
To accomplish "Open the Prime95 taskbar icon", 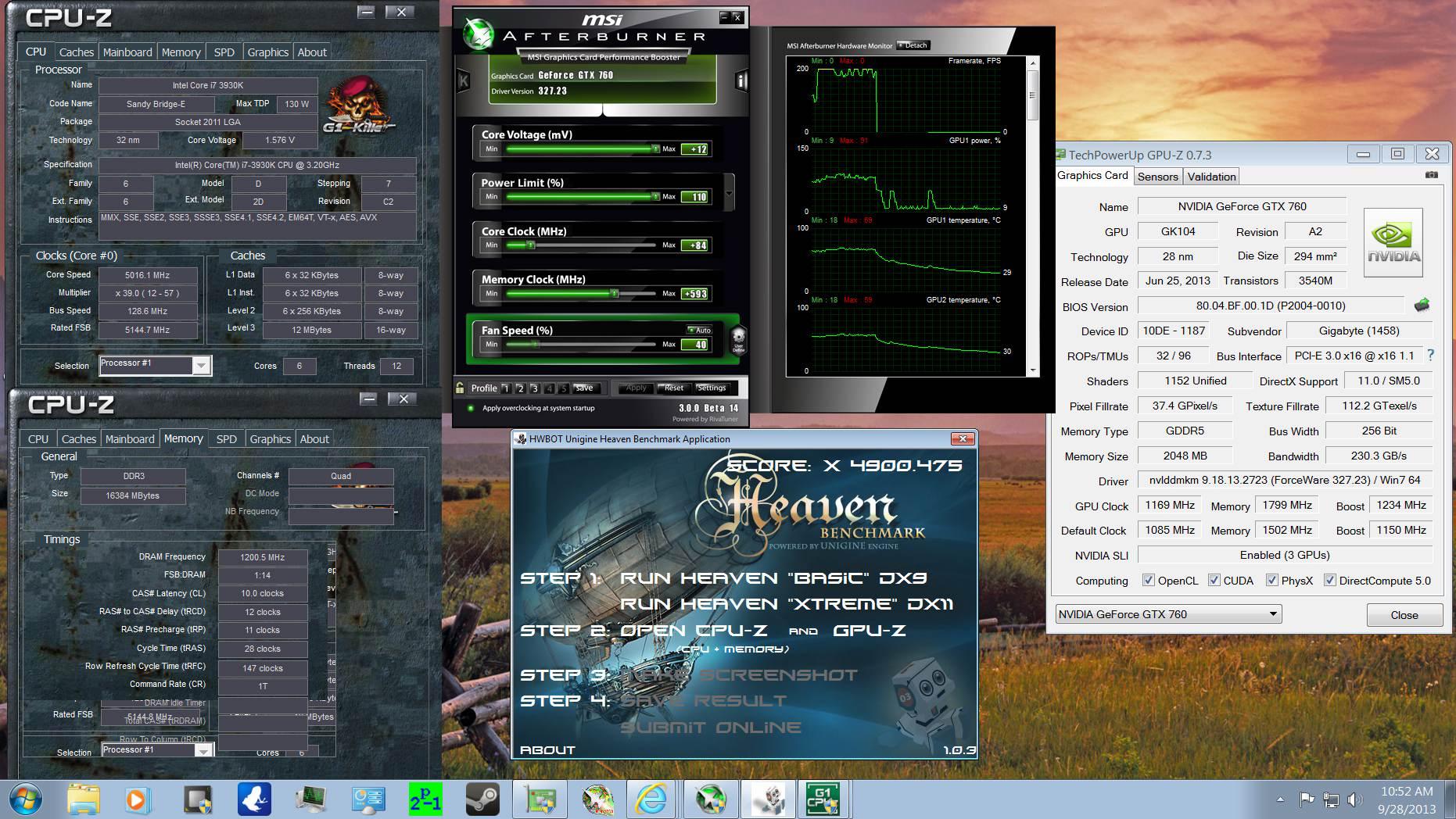I will pyautogui.click(x=425, y=799).
